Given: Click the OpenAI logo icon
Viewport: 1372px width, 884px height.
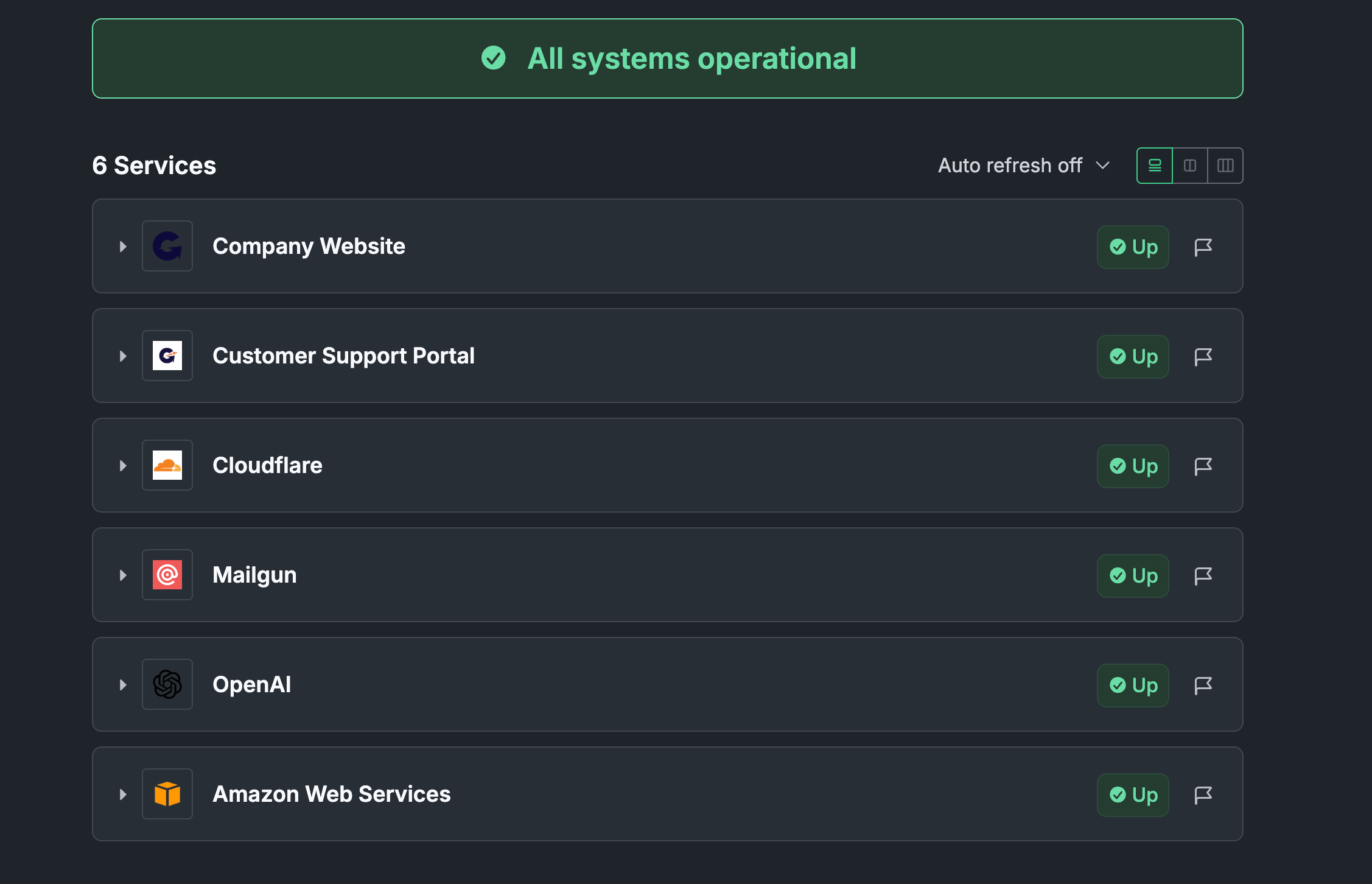Looking at the screenshot, I should pyautogui.click(x=167, y=684).
